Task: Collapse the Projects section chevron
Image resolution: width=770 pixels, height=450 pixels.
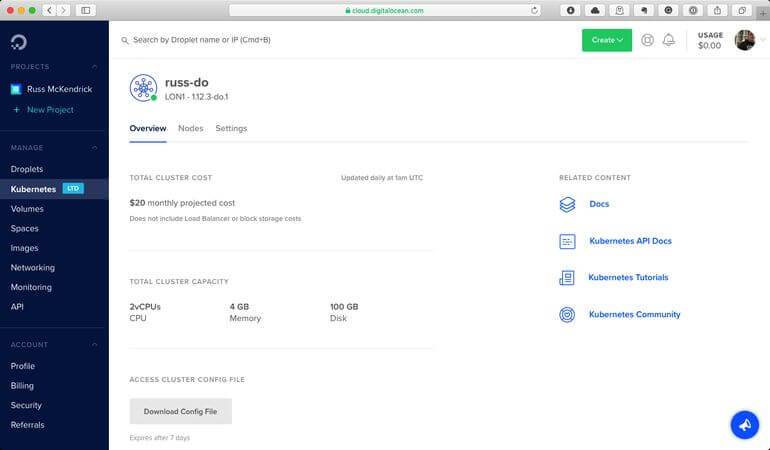Action: [95, 67]
